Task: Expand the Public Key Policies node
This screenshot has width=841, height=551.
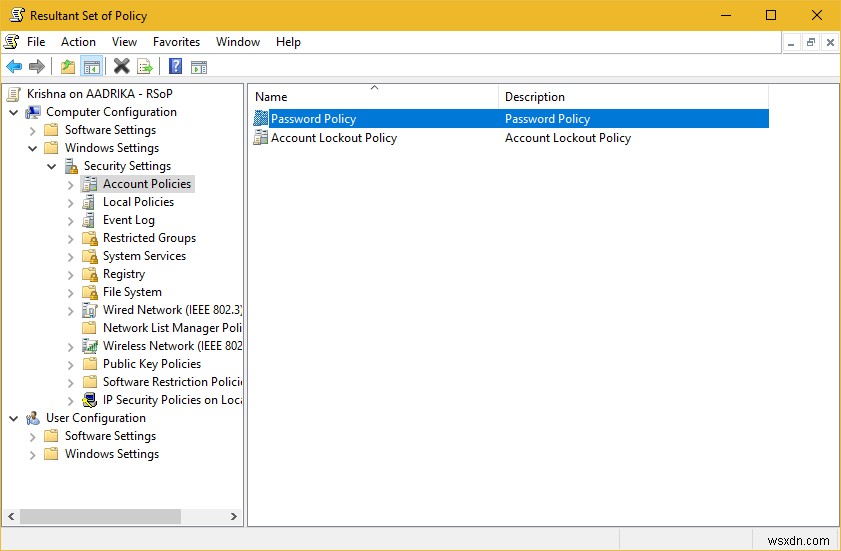Action: (70, 365)
